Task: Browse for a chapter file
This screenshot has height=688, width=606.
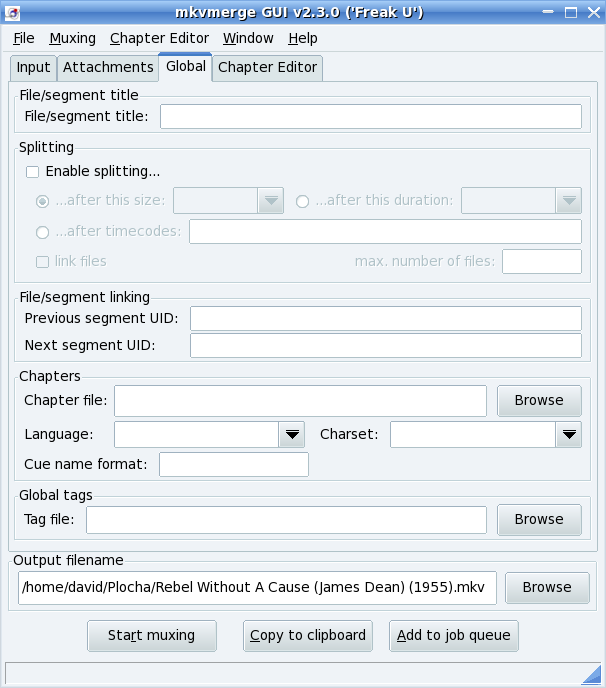Action: pos(539,401)
